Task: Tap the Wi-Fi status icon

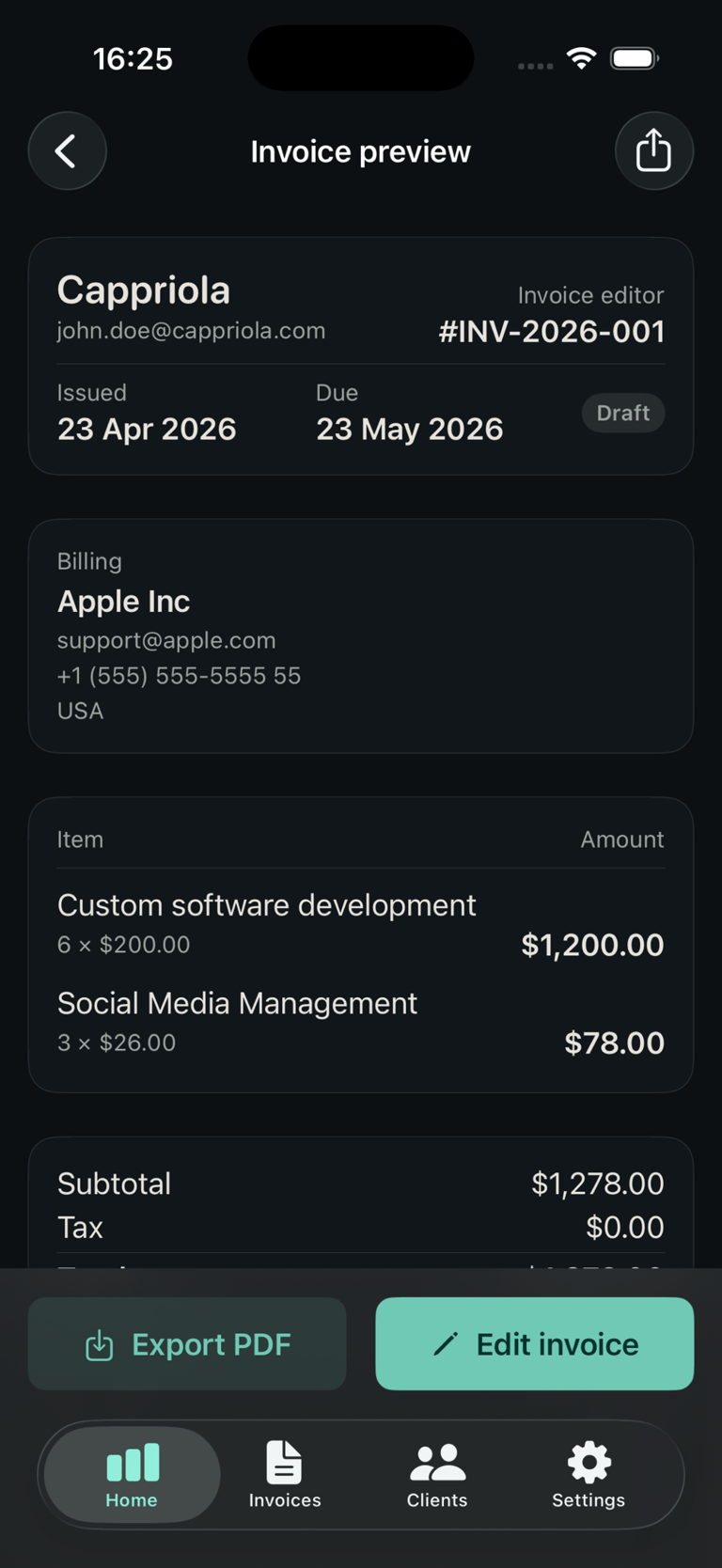Action: [582, 59]
